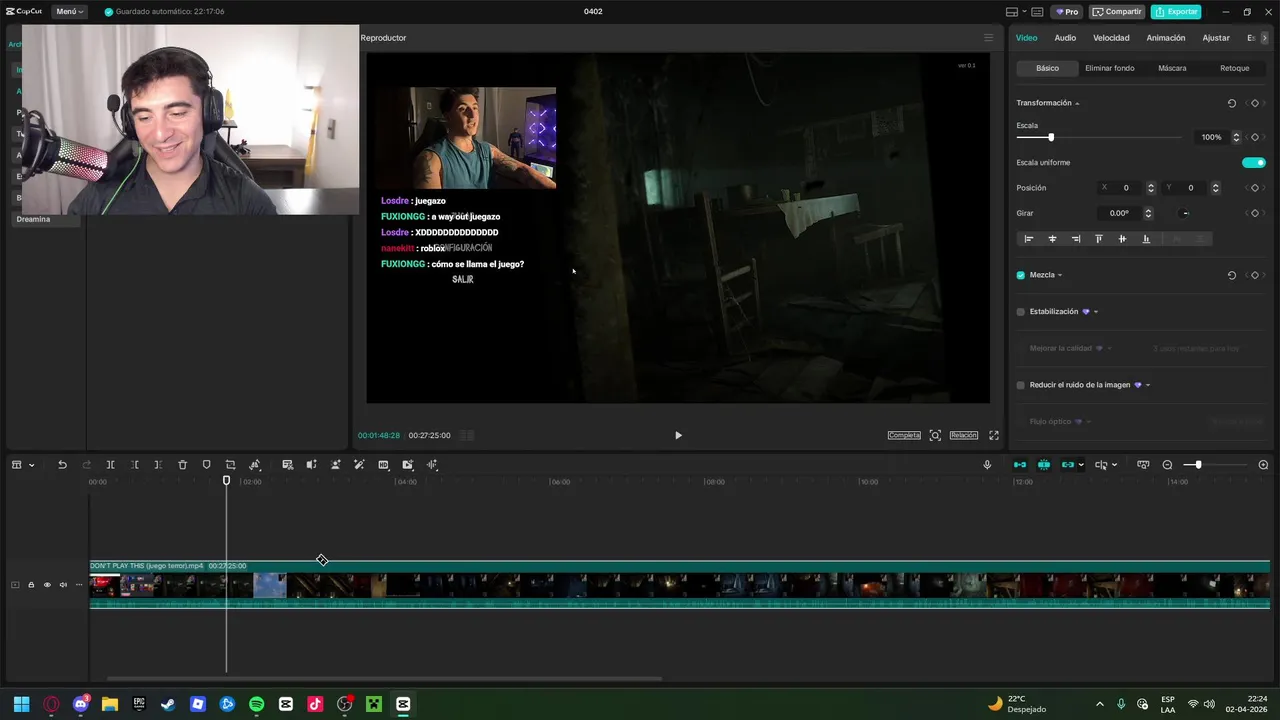Toggle auto snapping in timeline
Screen dimensions: 1280x720
point(1044,465)
